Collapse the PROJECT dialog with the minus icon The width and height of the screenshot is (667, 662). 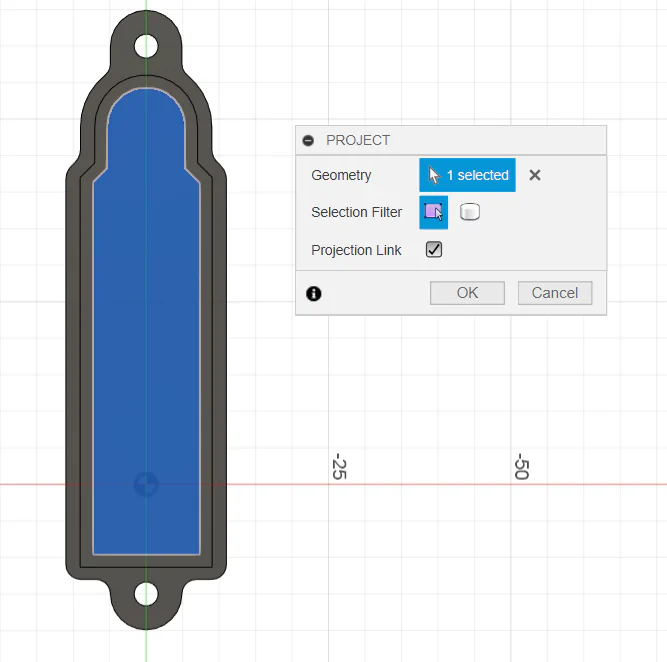(308, 140)
